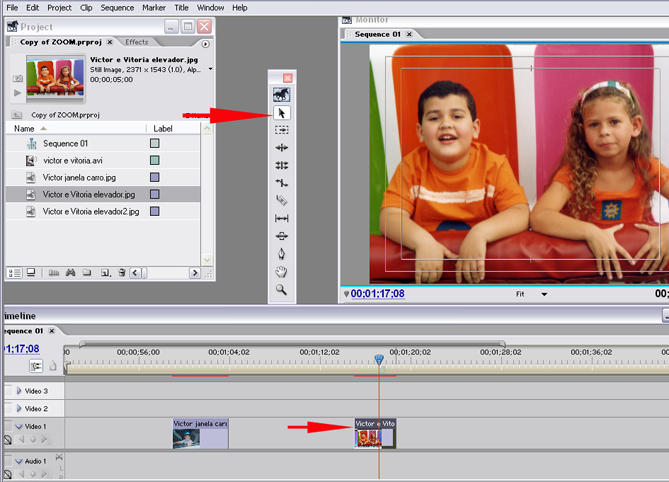Viewport: 669px width, 482px height.
Task: Toggle Snap button in timeline
Action: [x=35, y=366]
